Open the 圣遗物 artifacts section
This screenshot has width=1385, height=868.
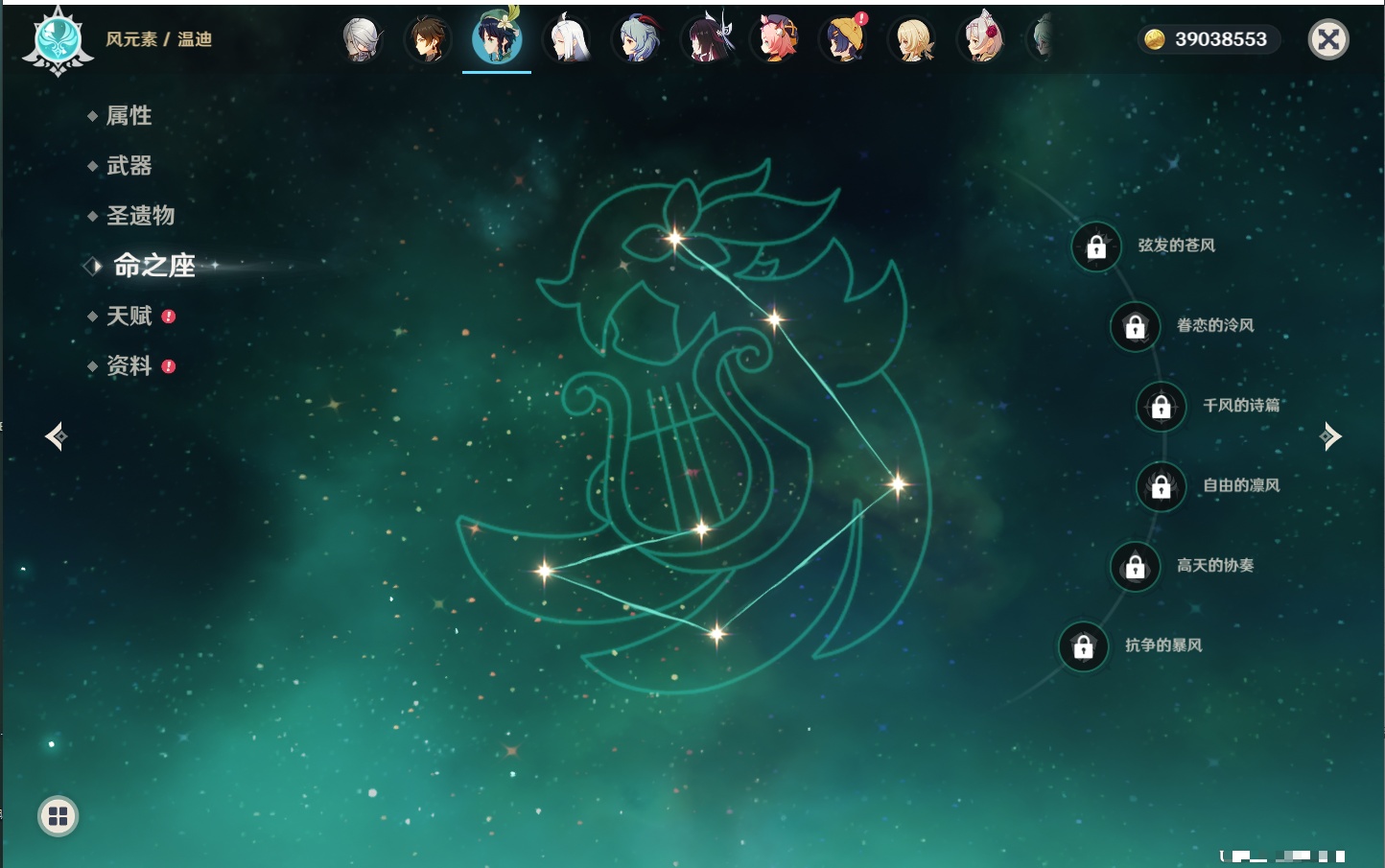140,216
